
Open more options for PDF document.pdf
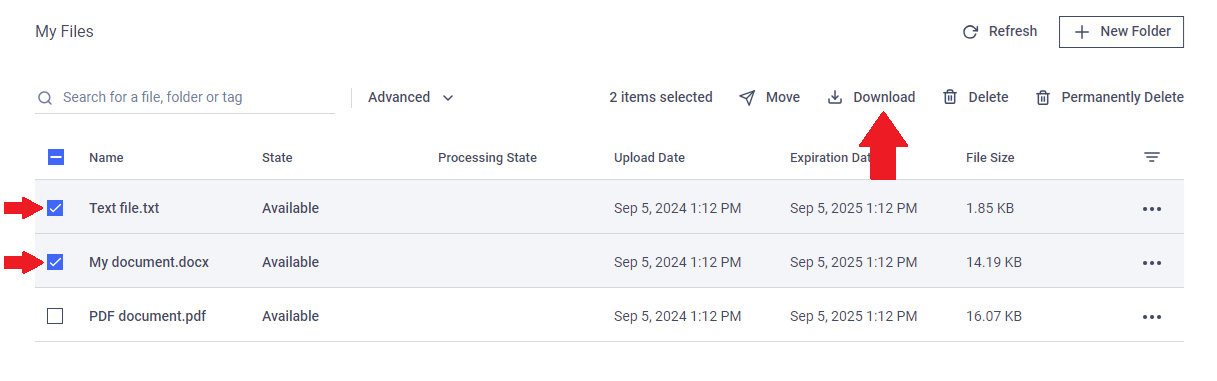coord(1152,317)
